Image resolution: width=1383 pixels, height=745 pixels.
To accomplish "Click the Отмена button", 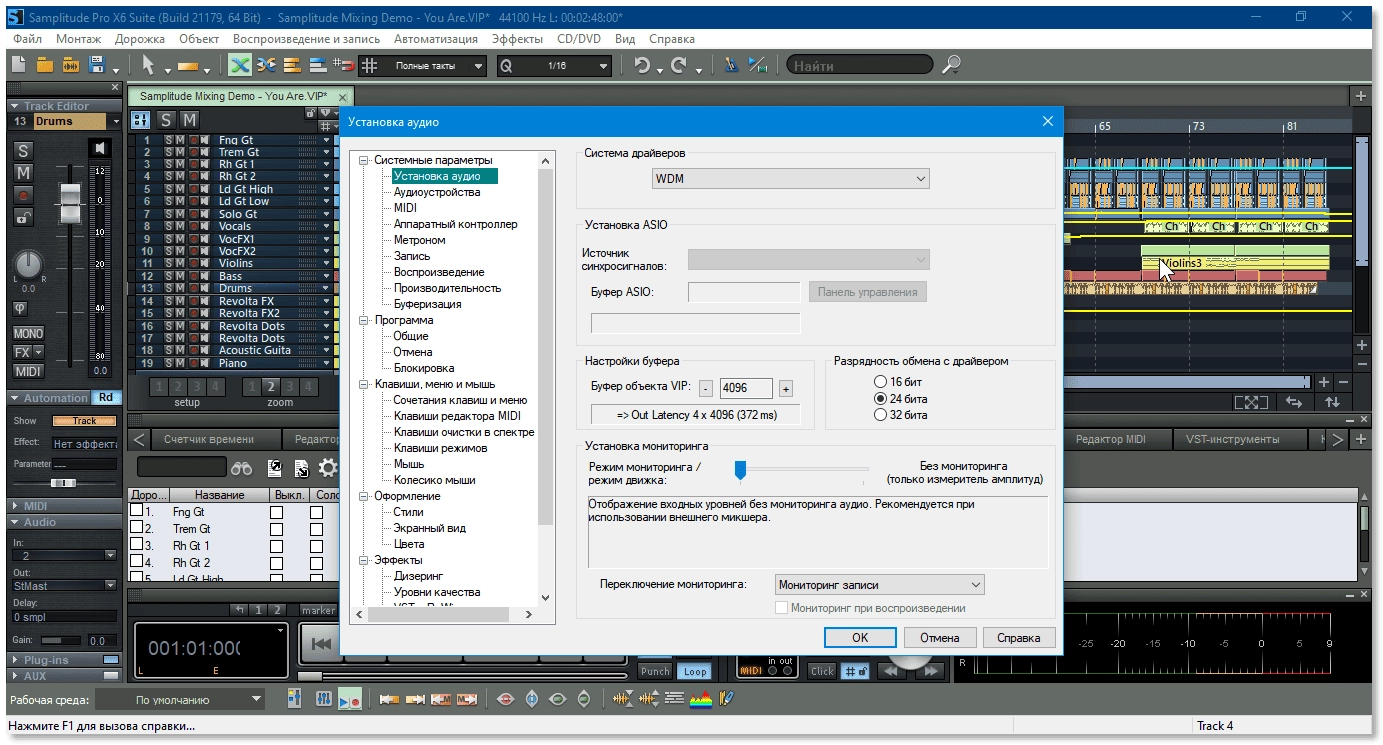I will 940,637.
